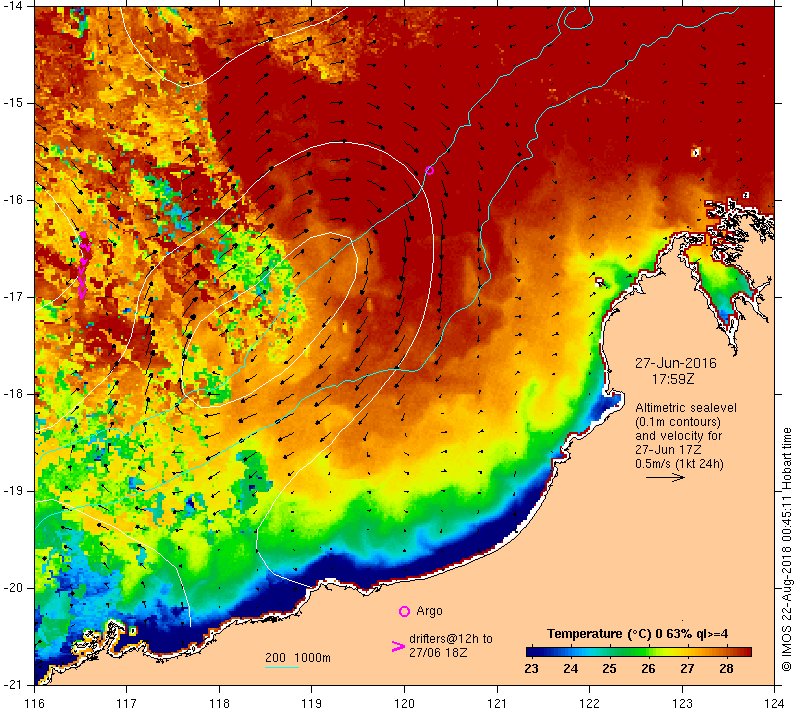Click the '(0.1m contours)' text
This screenshot has height=710, width=800.
pos(678,422)
